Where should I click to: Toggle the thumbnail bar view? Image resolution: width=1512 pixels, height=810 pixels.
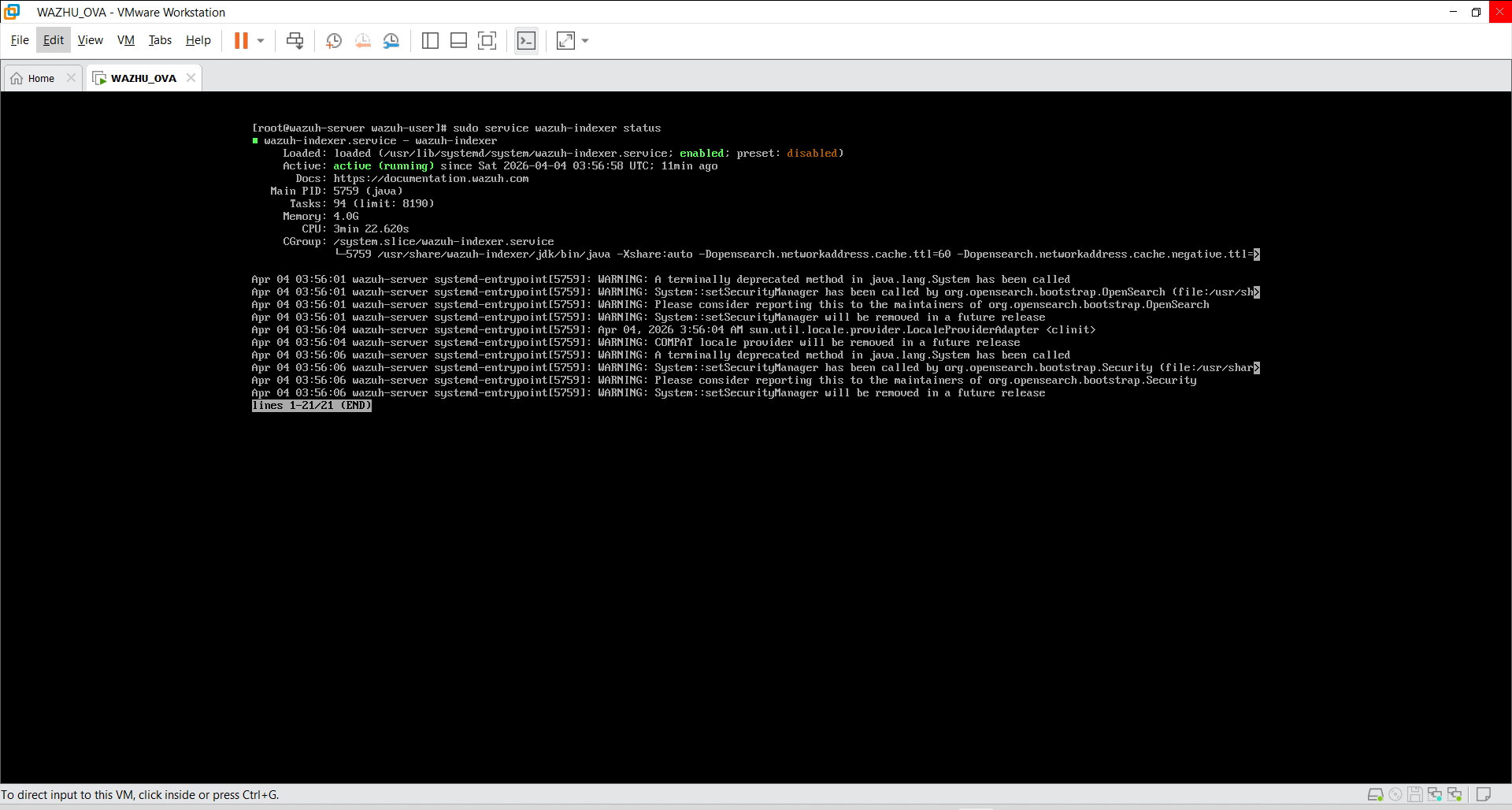(458, 41)
